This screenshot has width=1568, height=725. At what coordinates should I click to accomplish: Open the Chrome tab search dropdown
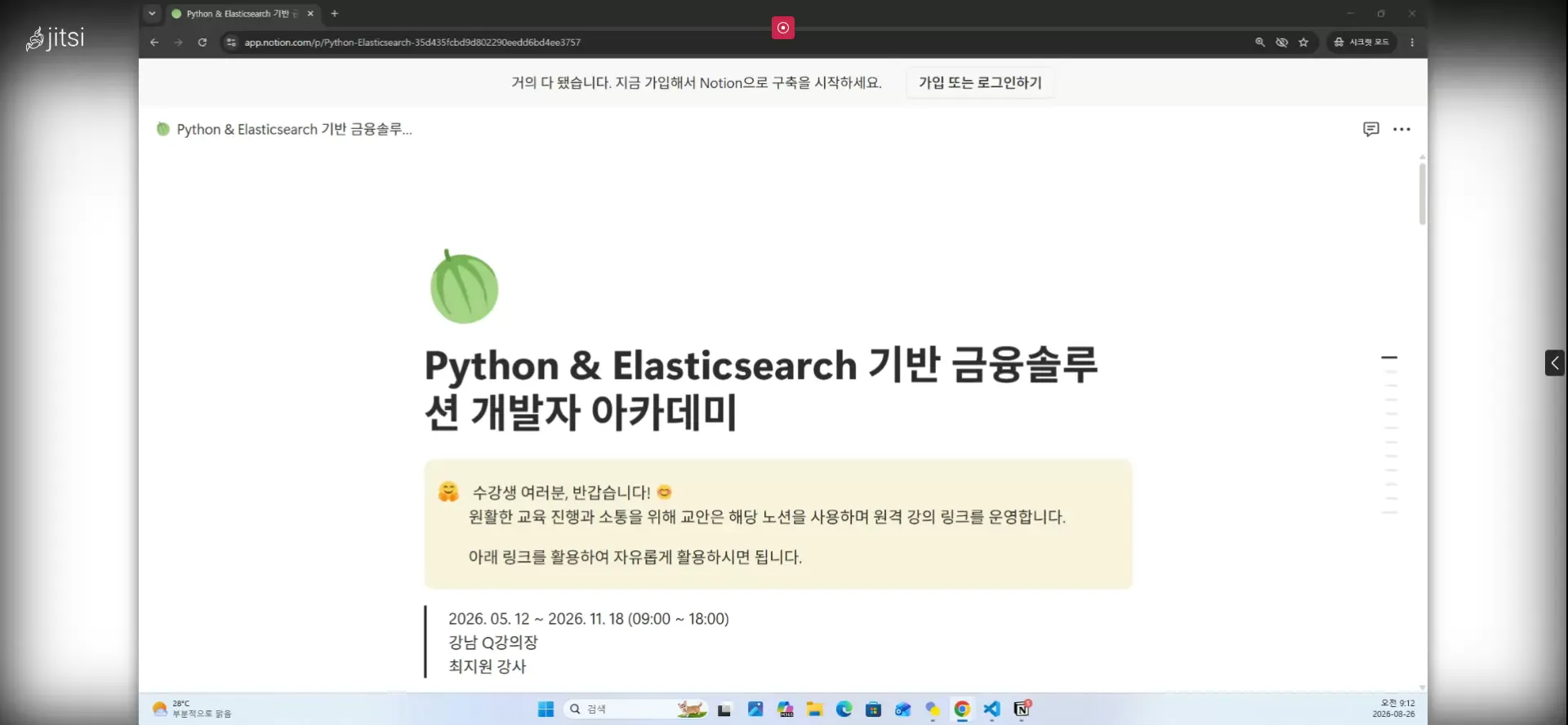point(152,14)
